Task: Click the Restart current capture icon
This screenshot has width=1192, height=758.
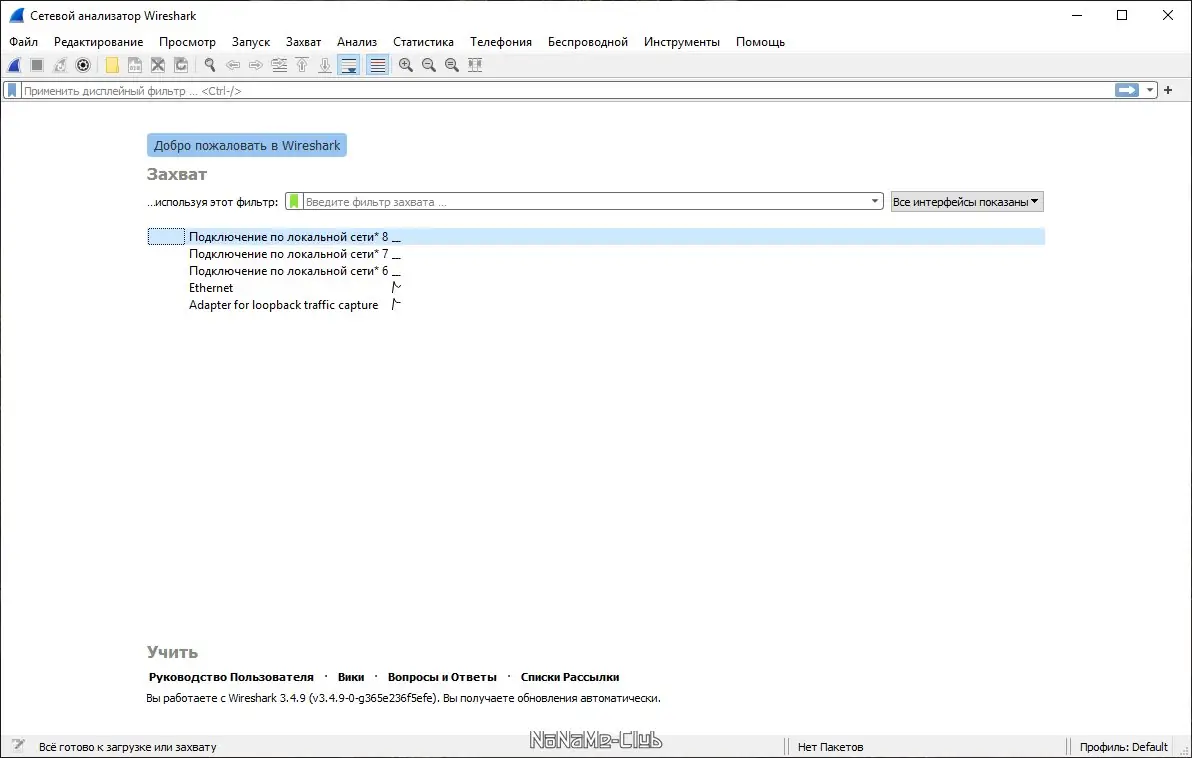Action: (60, 65)
